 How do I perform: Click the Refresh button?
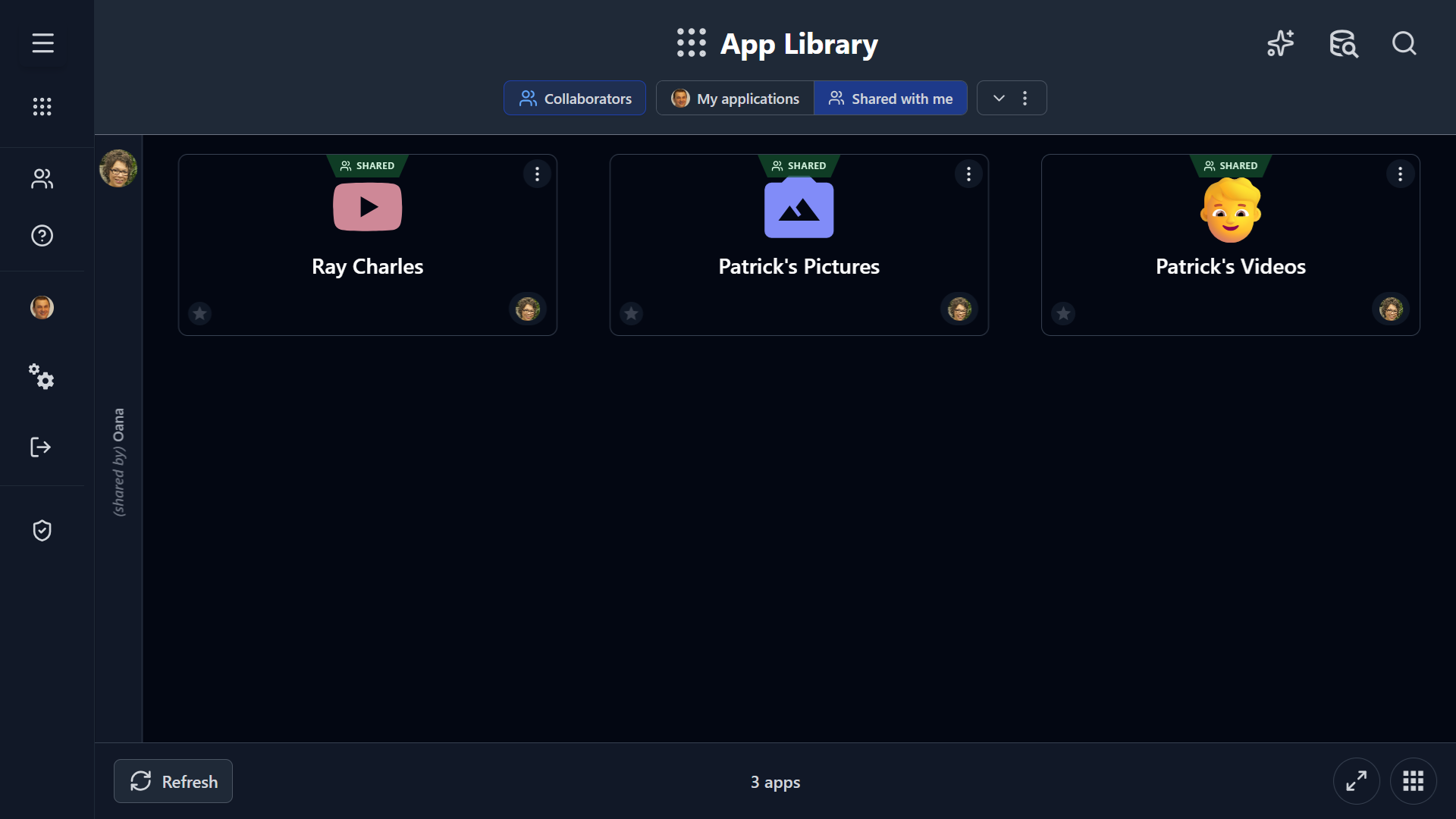click(173, 781)
